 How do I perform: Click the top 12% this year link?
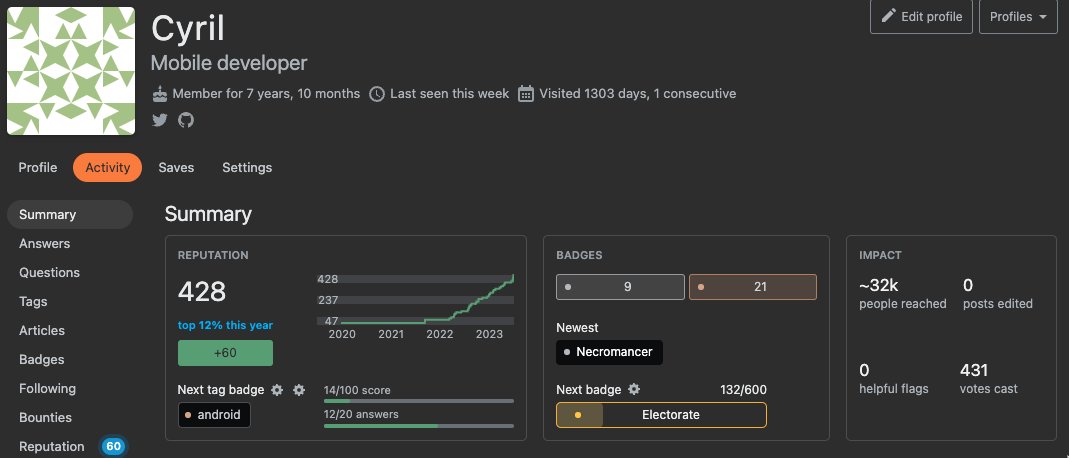click(225, 325)
